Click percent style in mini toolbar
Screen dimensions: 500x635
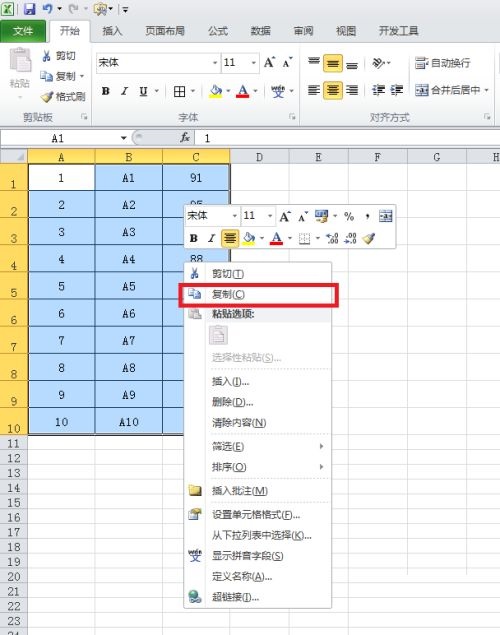(x=349, y=216)
